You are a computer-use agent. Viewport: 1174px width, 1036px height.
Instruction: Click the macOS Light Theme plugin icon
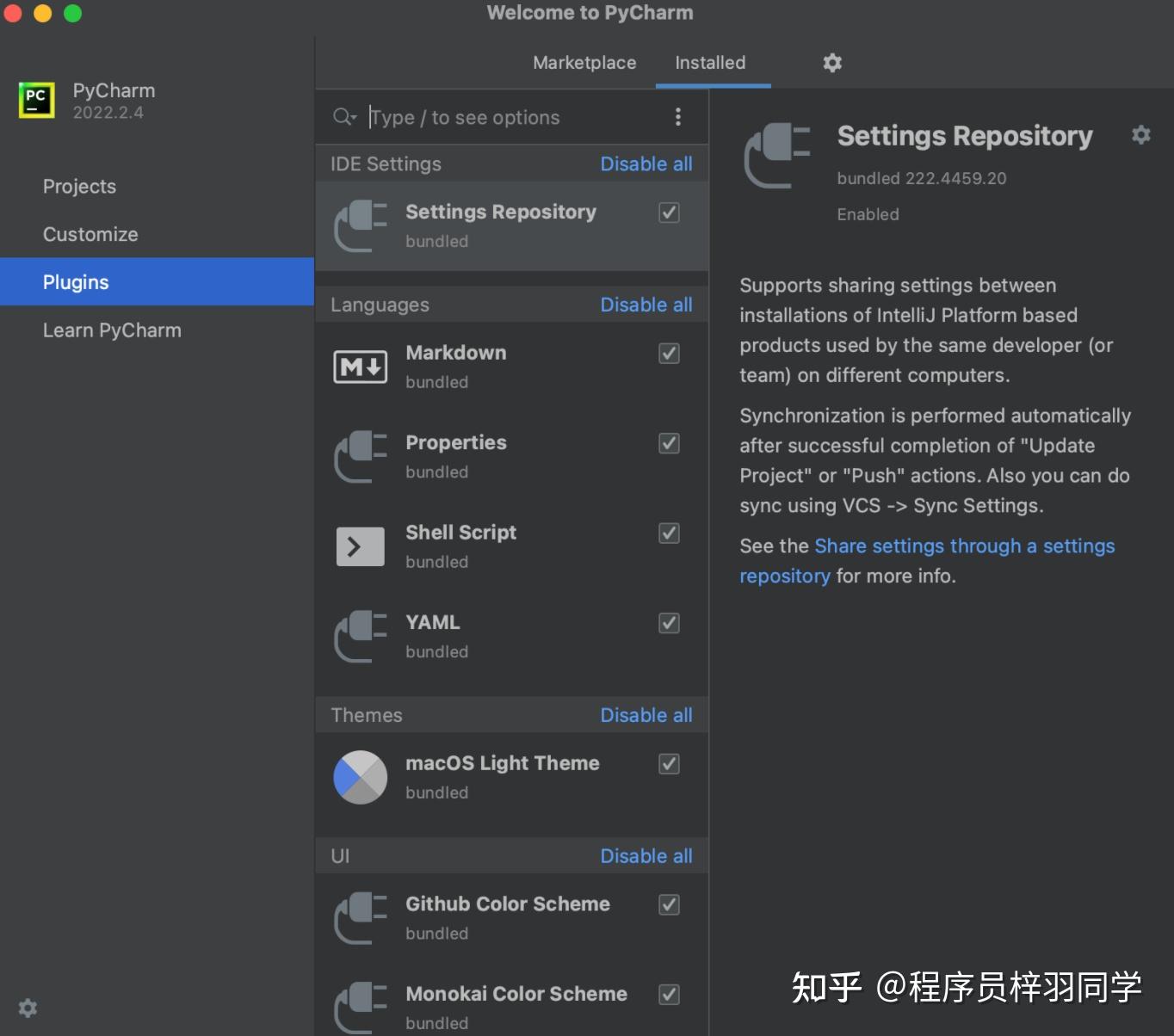[360, 776]
